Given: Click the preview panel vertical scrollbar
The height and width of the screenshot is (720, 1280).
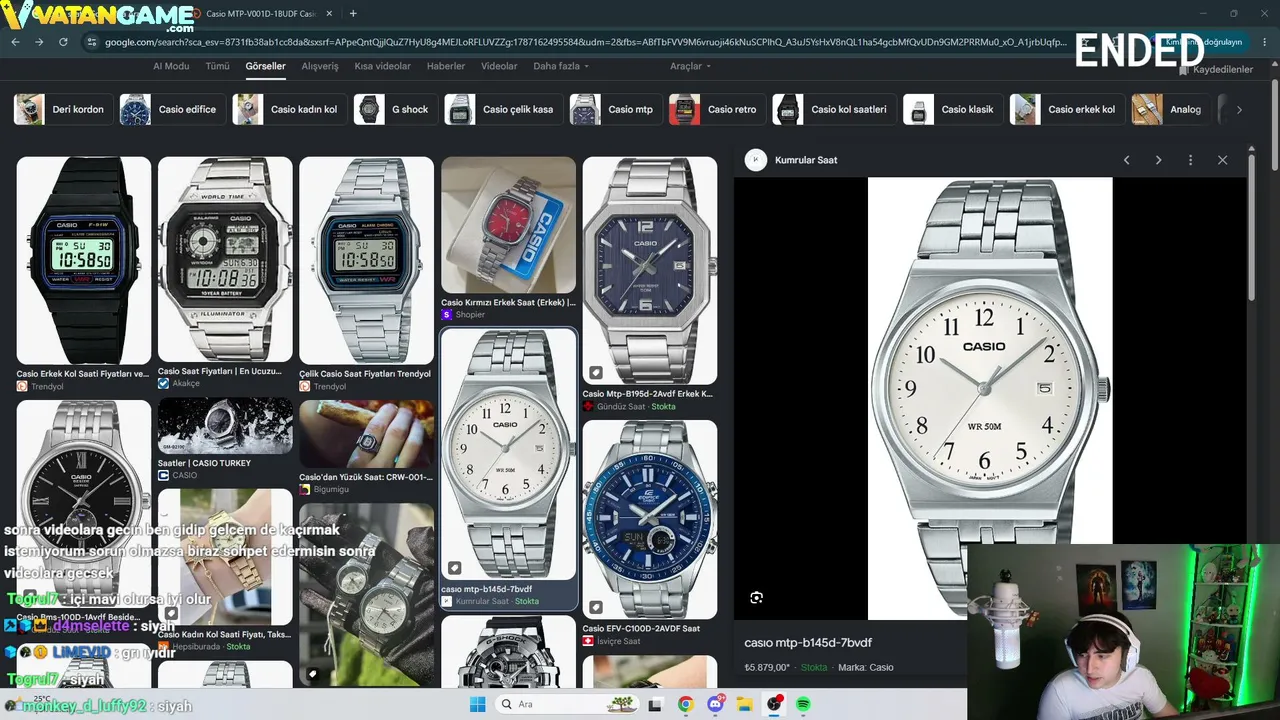Looking at the screenshot, I should click(1251, 230).
